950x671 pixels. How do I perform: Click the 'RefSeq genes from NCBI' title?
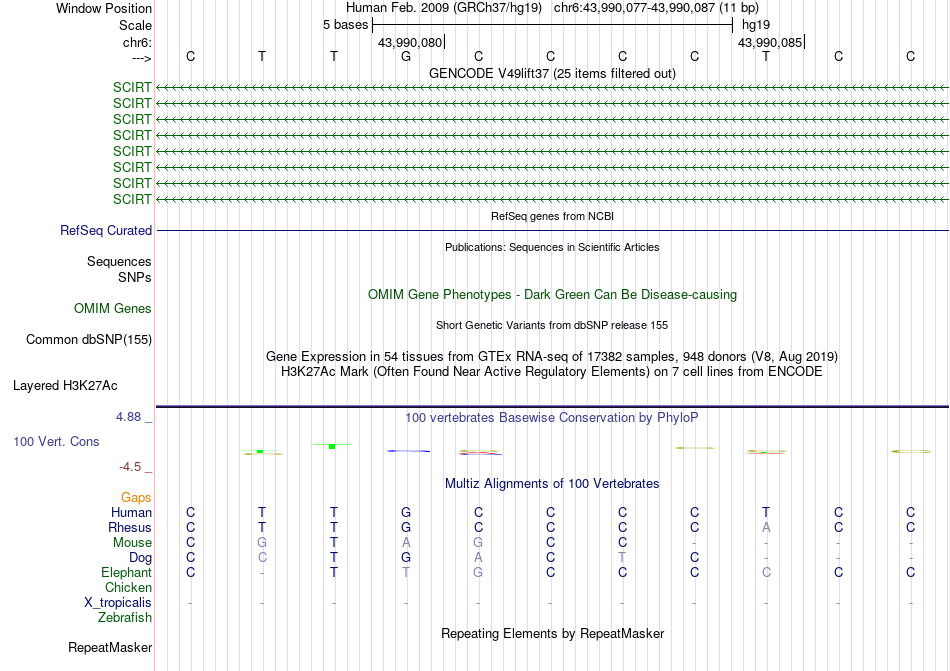(x=552, y=216)
